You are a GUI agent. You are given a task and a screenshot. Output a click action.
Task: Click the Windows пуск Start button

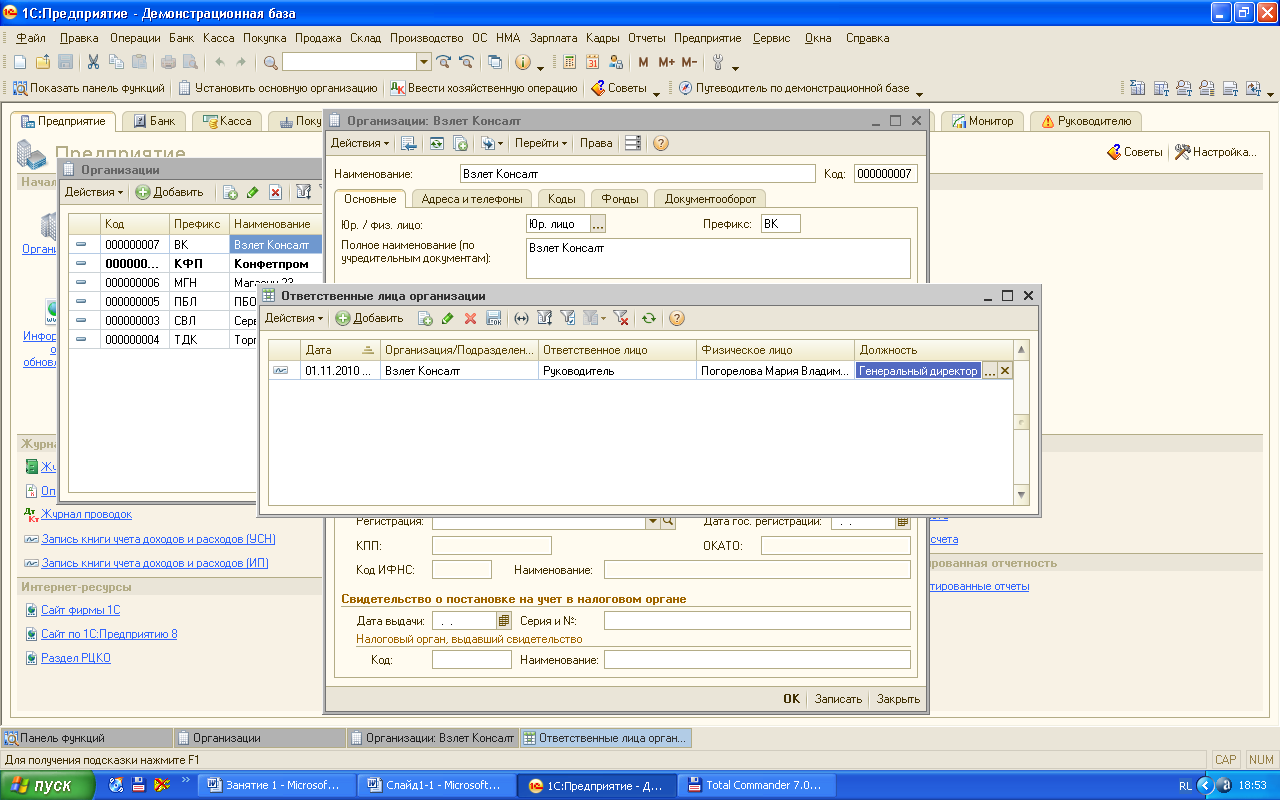tap(48, 785)
